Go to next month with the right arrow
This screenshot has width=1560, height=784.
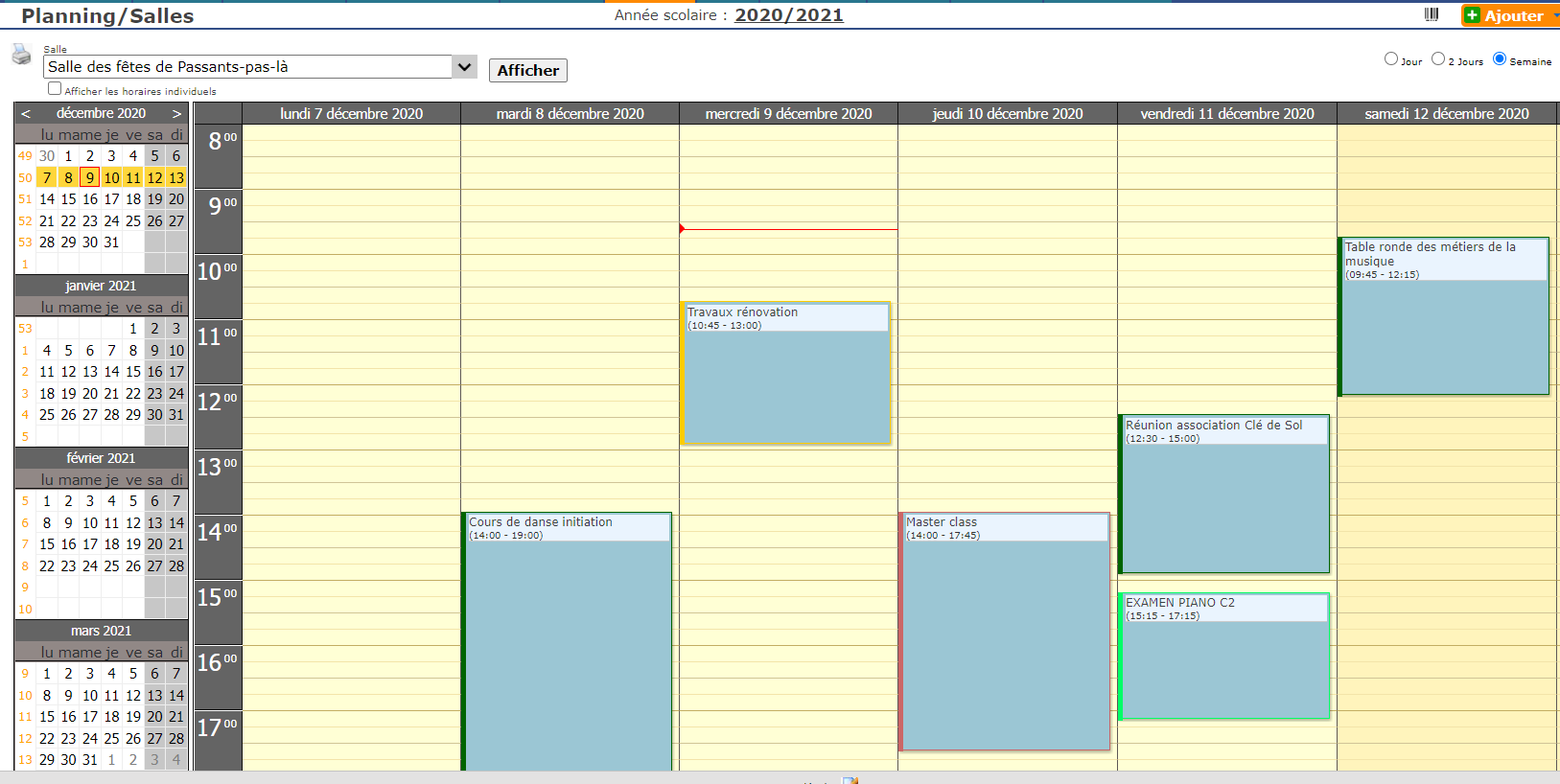pos(176,113)
